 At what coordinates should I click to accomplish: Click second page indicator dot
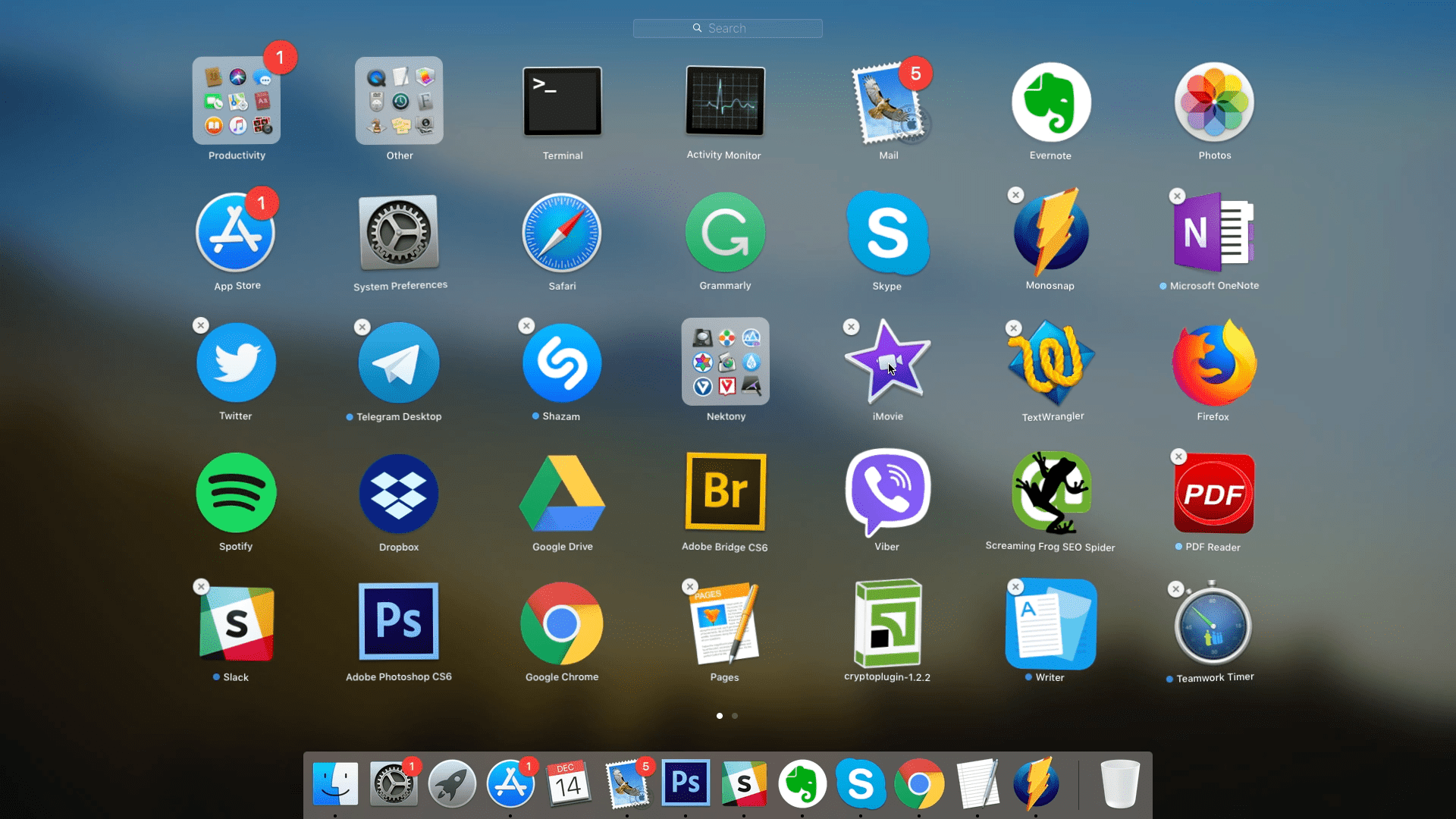tap(736, 716)
